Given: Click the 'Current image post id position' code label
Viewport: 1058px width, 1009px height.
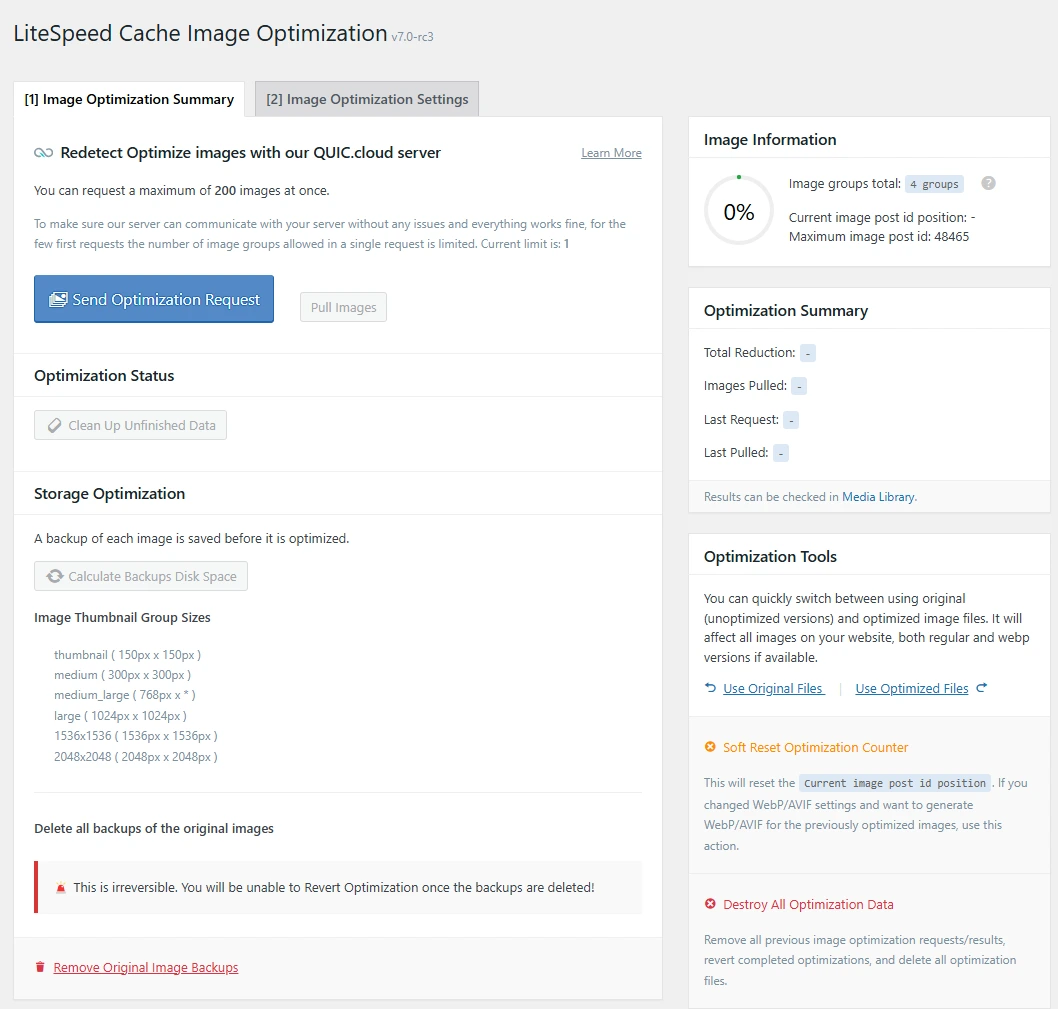Looking at the screenshot, I should tap(895, 783).
